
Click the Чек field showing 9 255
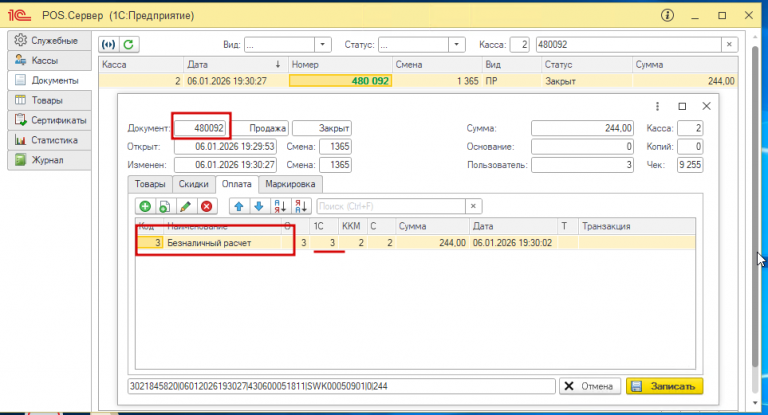(x=690, y=165)
